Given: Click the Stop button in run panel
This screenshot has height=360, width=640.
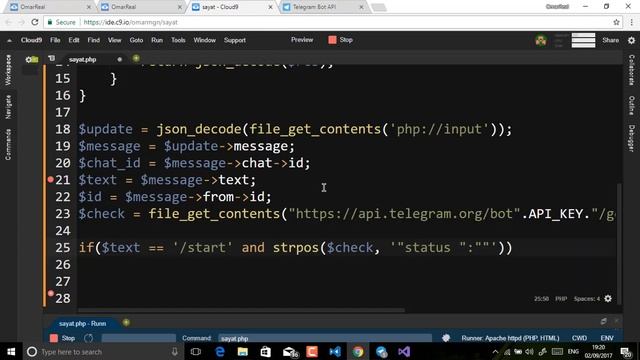Looking at the screenshot, I should click(x=62, y=338).
